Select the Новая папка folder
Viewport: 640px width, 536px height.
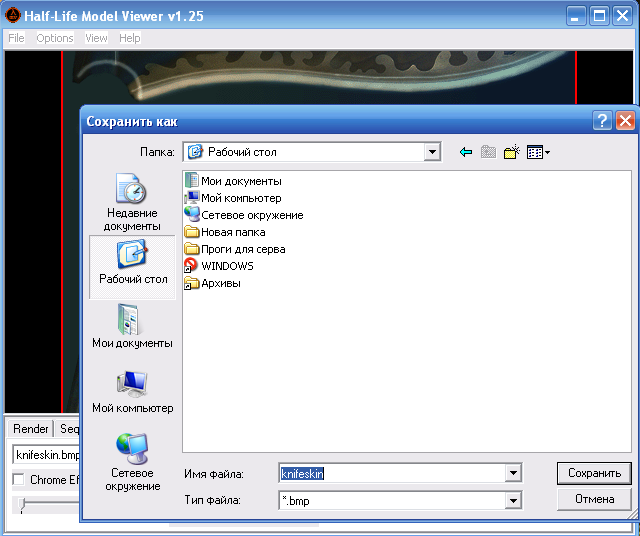[232, 232]
